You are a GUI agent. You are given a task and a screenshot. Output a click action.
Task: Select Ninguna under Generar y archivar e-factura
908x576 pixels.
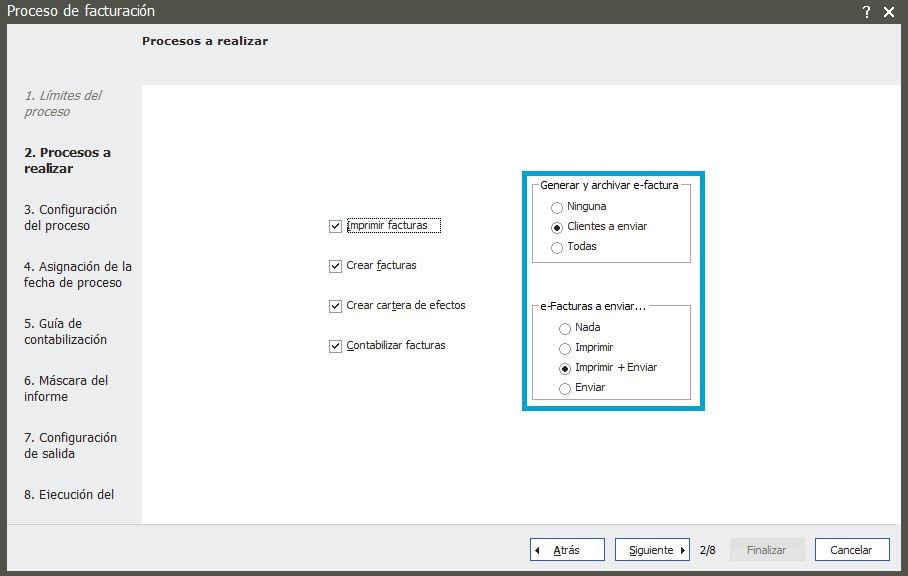pyautogui.click(x=557, y=207)
